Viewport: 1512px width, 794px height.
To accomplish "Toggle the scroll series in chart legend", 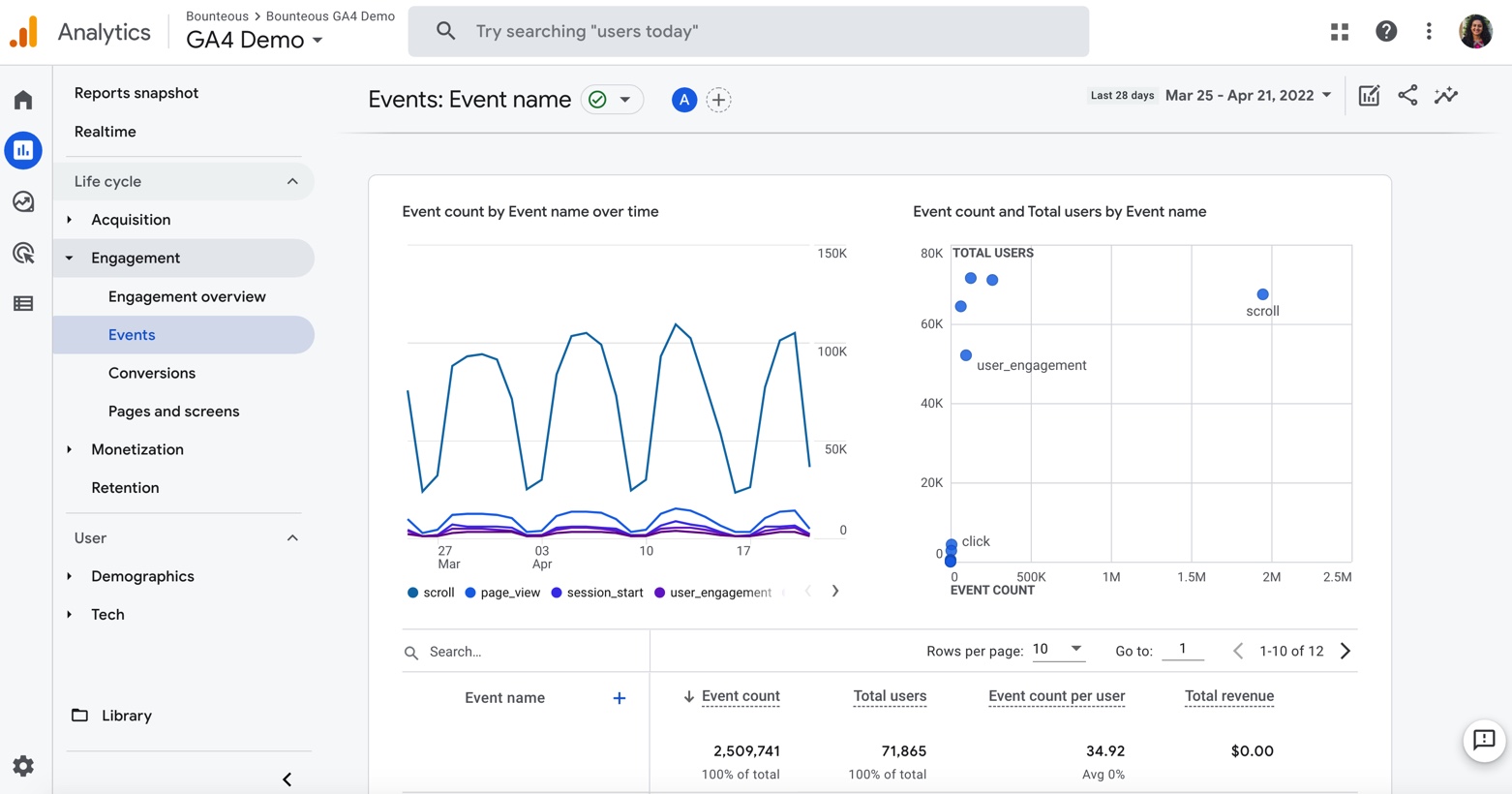I will (431, 593).
